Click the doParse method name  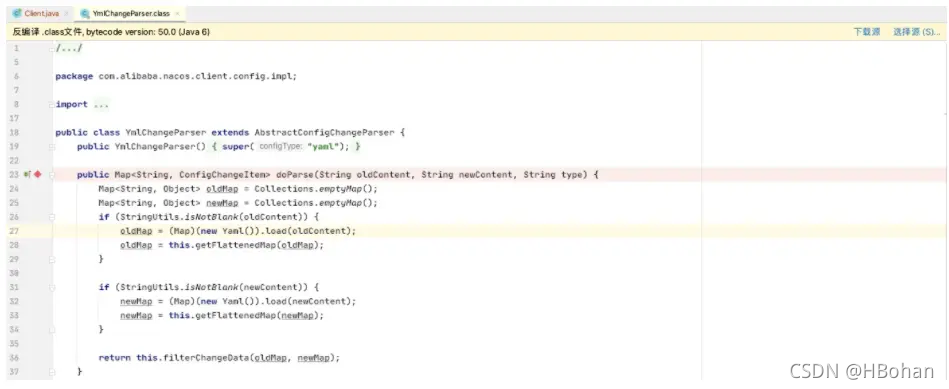tap(294, 175)
